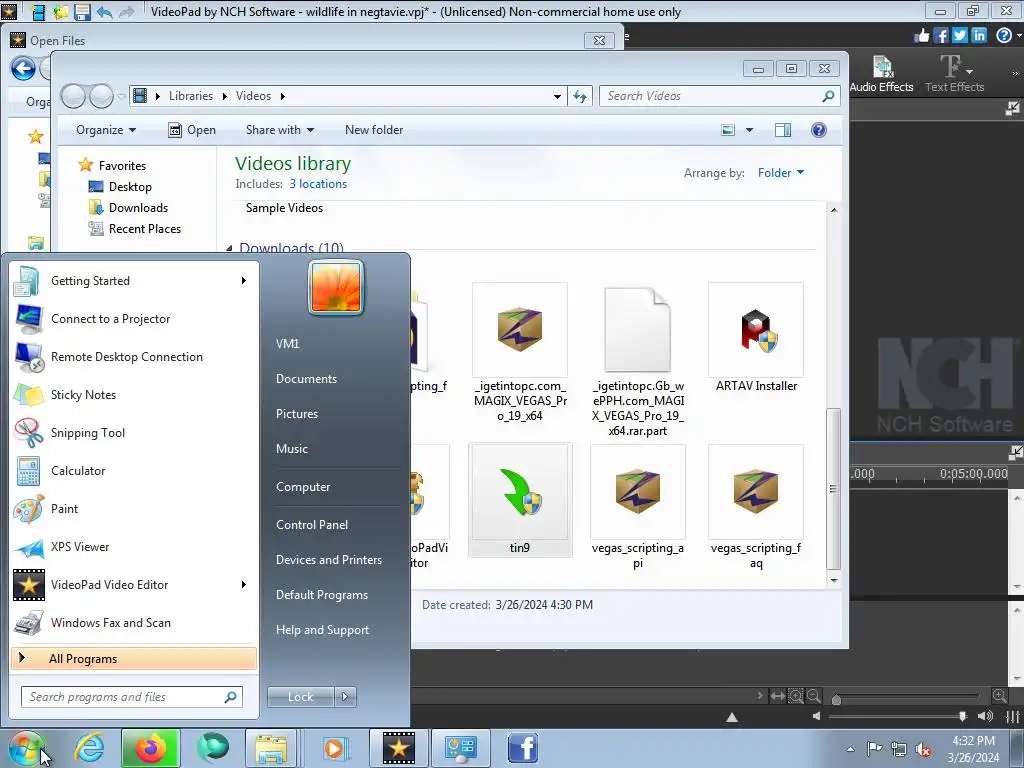
Task: Open Text Effects in VideoPad toolbar
Action: click(954, 74)
